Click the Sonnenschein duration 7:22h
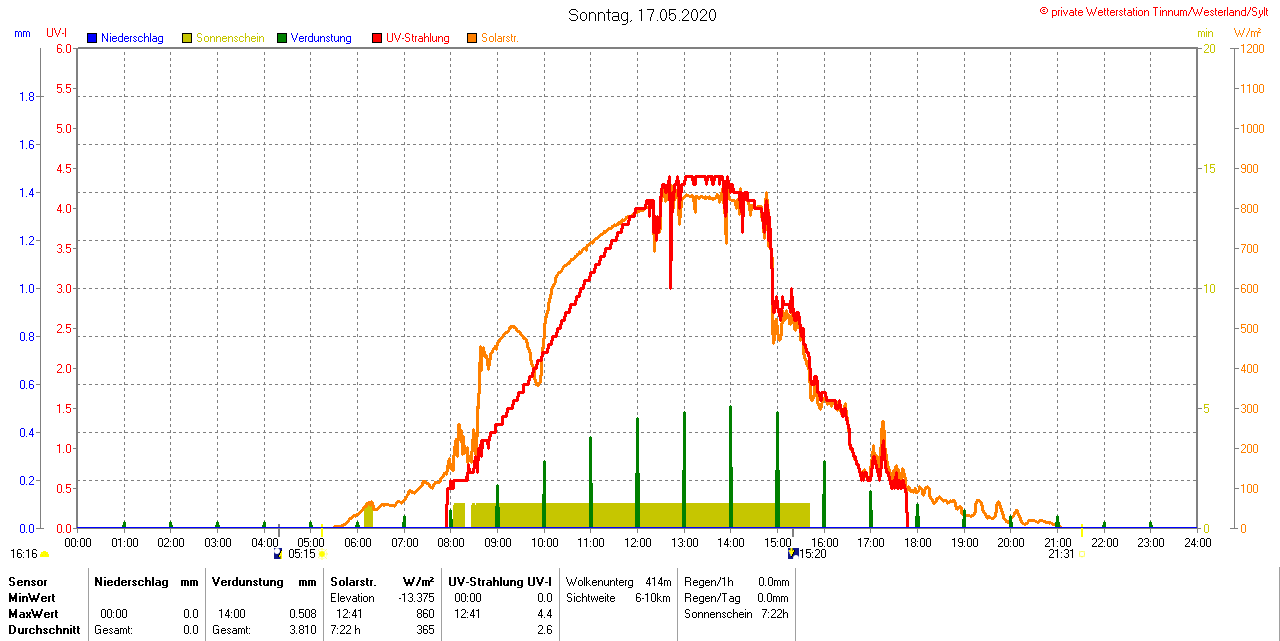This screenshot has width=1280, height=641. pyautogui.click(x=774, y=613)
